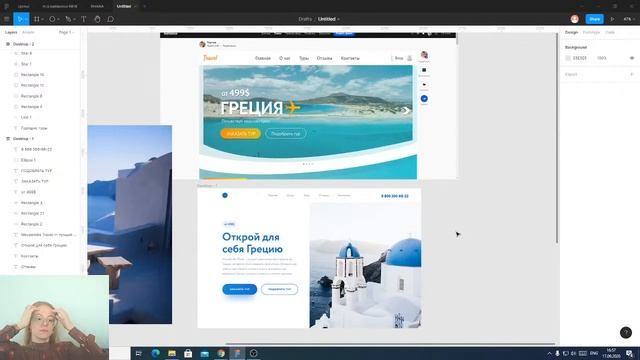
Task: Launch Microsoft Edge from taskbar
Action: tap(156, 353)
